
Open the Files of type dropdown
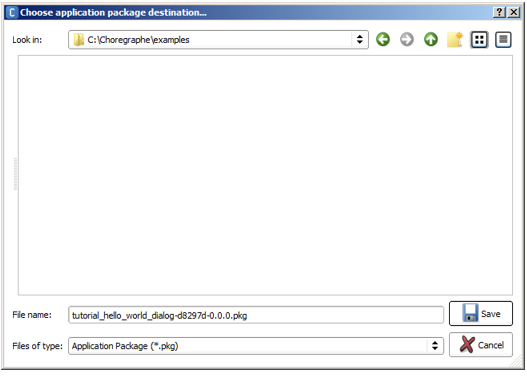(x=256, y=346)
